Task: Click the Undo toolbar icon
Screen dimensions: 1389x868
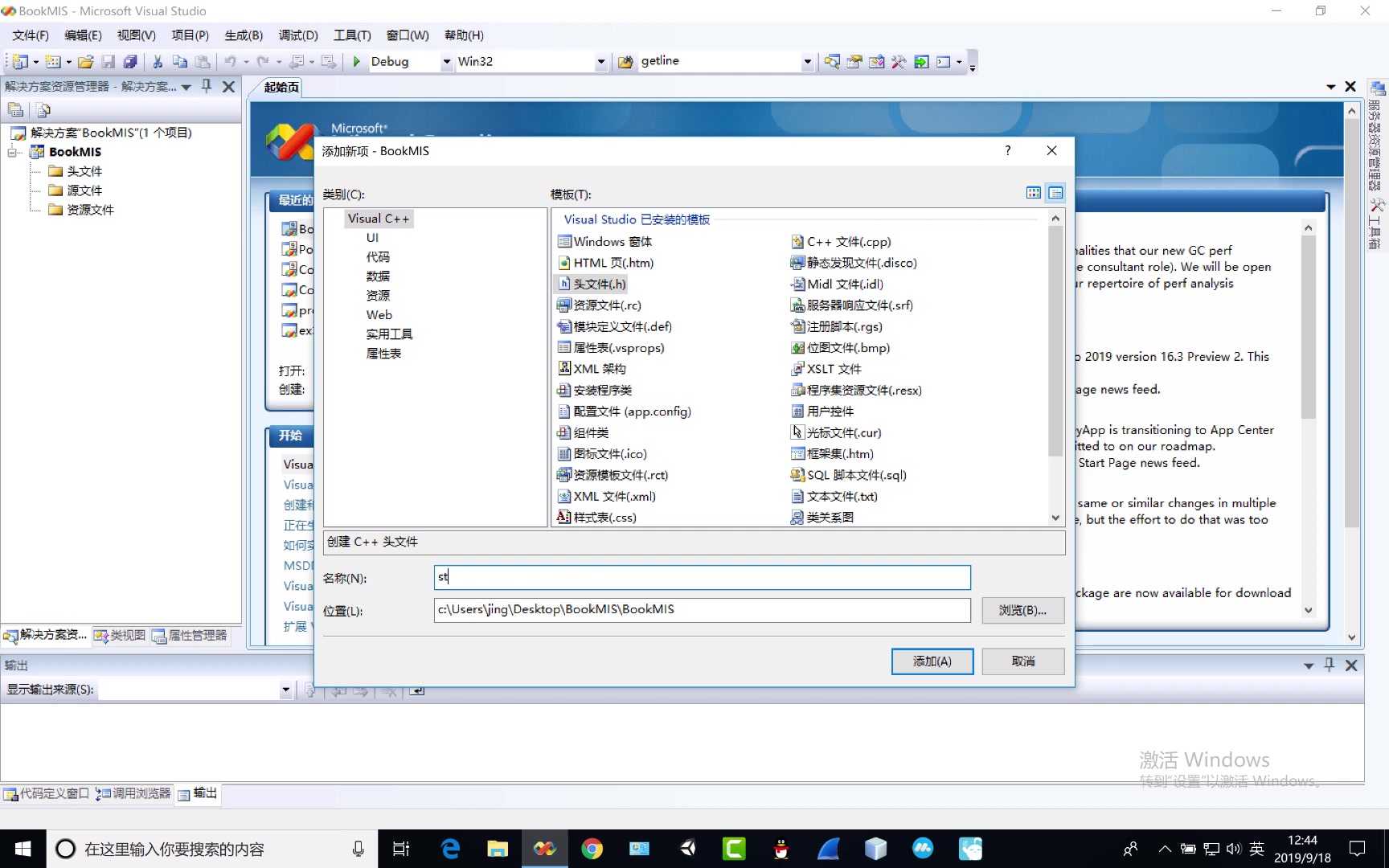Action: tap(231, 62)
